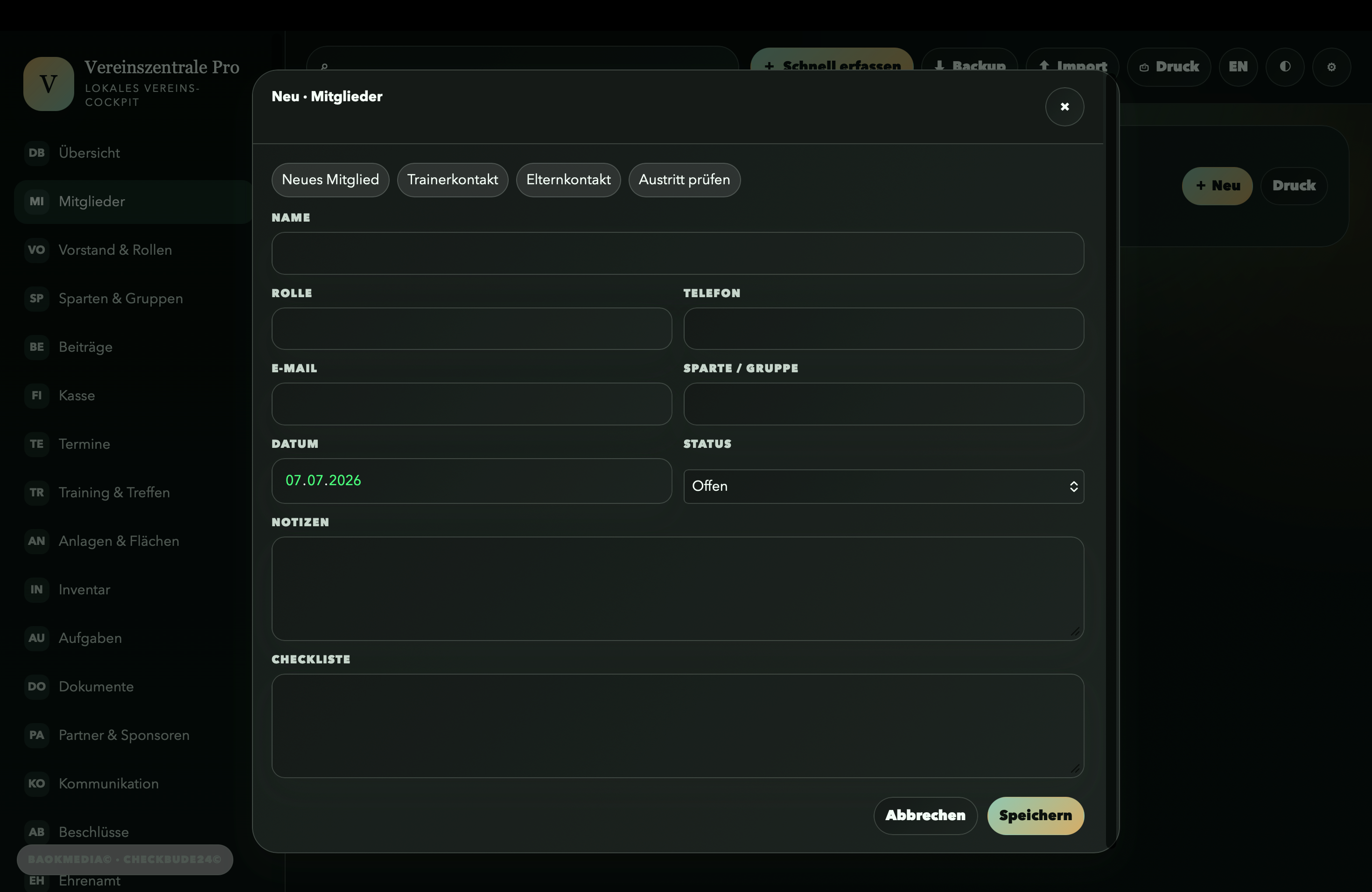The width and height of the screenshot is (1372, 892).
Task: Click inside the Checkliste text area
Action: (677, 725)
